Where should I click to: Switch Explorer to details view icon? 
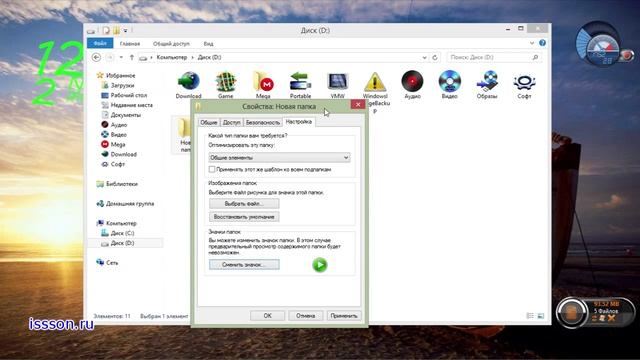tap(530, 316)
